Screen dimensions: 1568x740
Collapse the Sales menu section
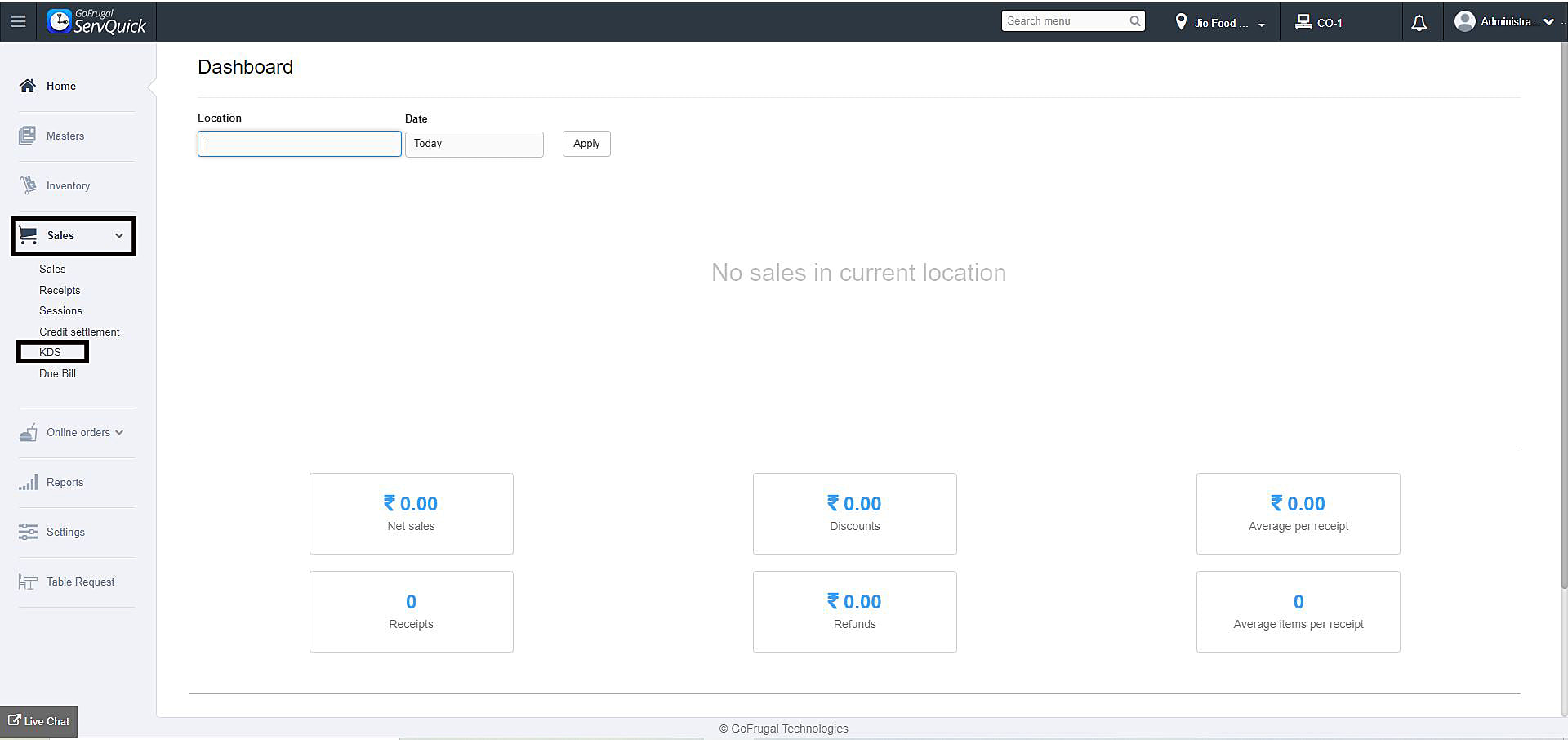pyautogui.click(x=119, y=235)
